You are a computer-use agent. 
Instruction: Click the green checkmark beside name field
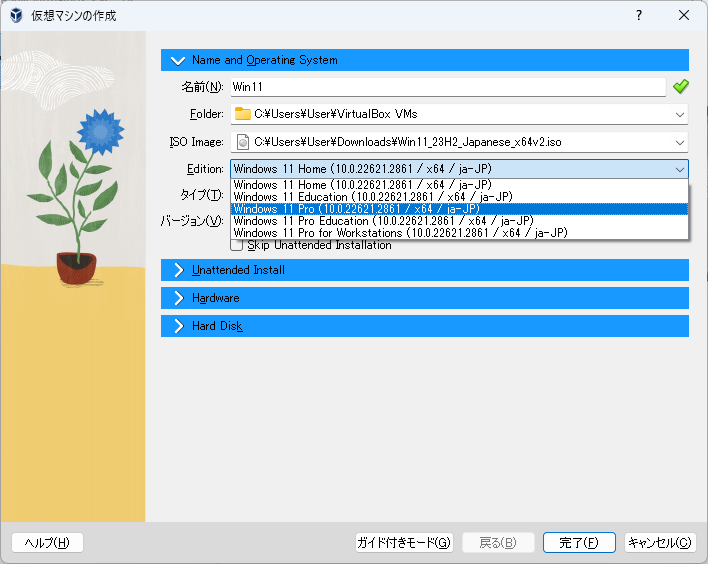(680, 86)
